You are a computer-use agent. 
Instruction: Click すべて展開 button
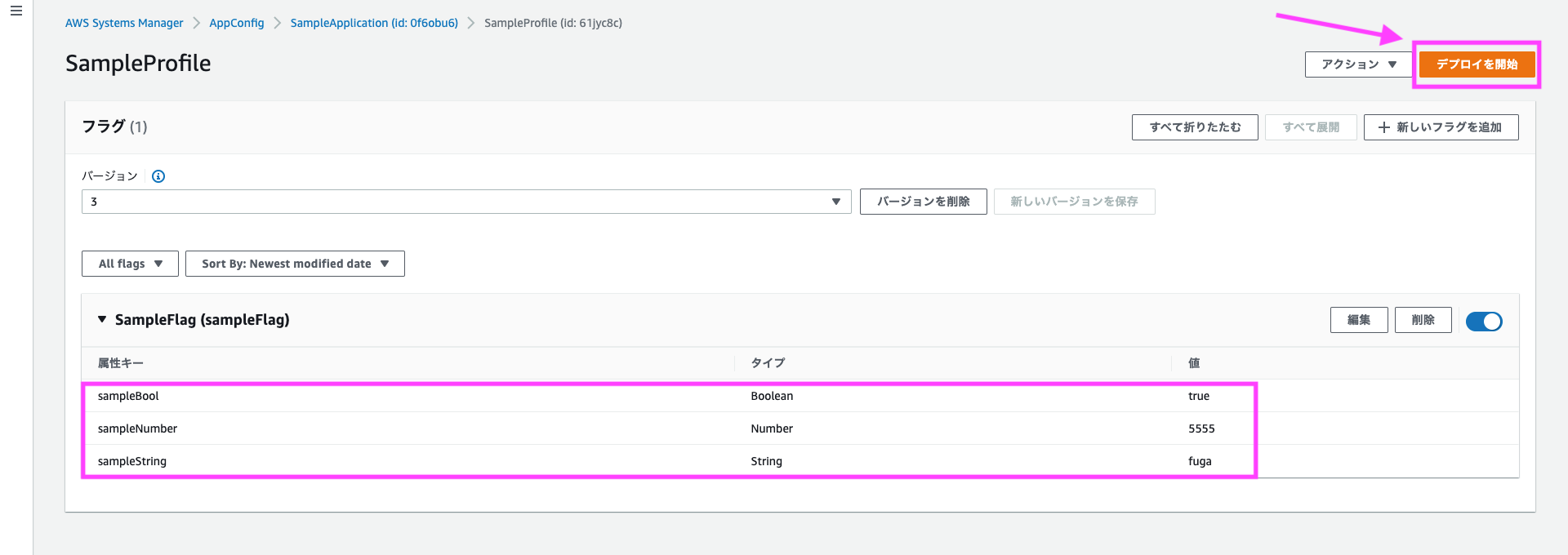click(x=1311, y=127)
